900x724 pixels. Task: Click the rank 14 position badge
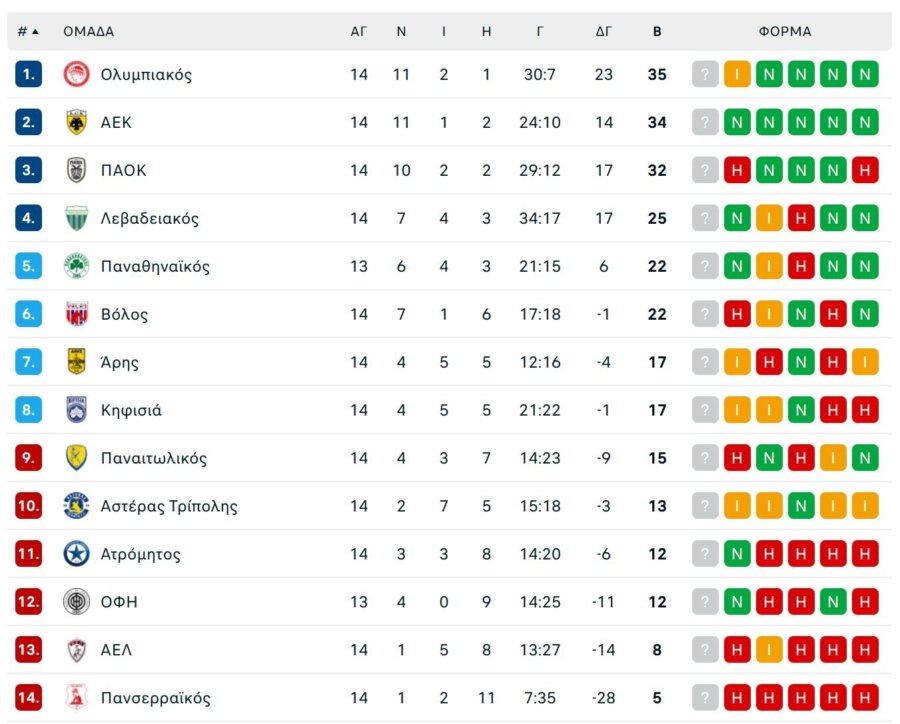pos(29,698)
